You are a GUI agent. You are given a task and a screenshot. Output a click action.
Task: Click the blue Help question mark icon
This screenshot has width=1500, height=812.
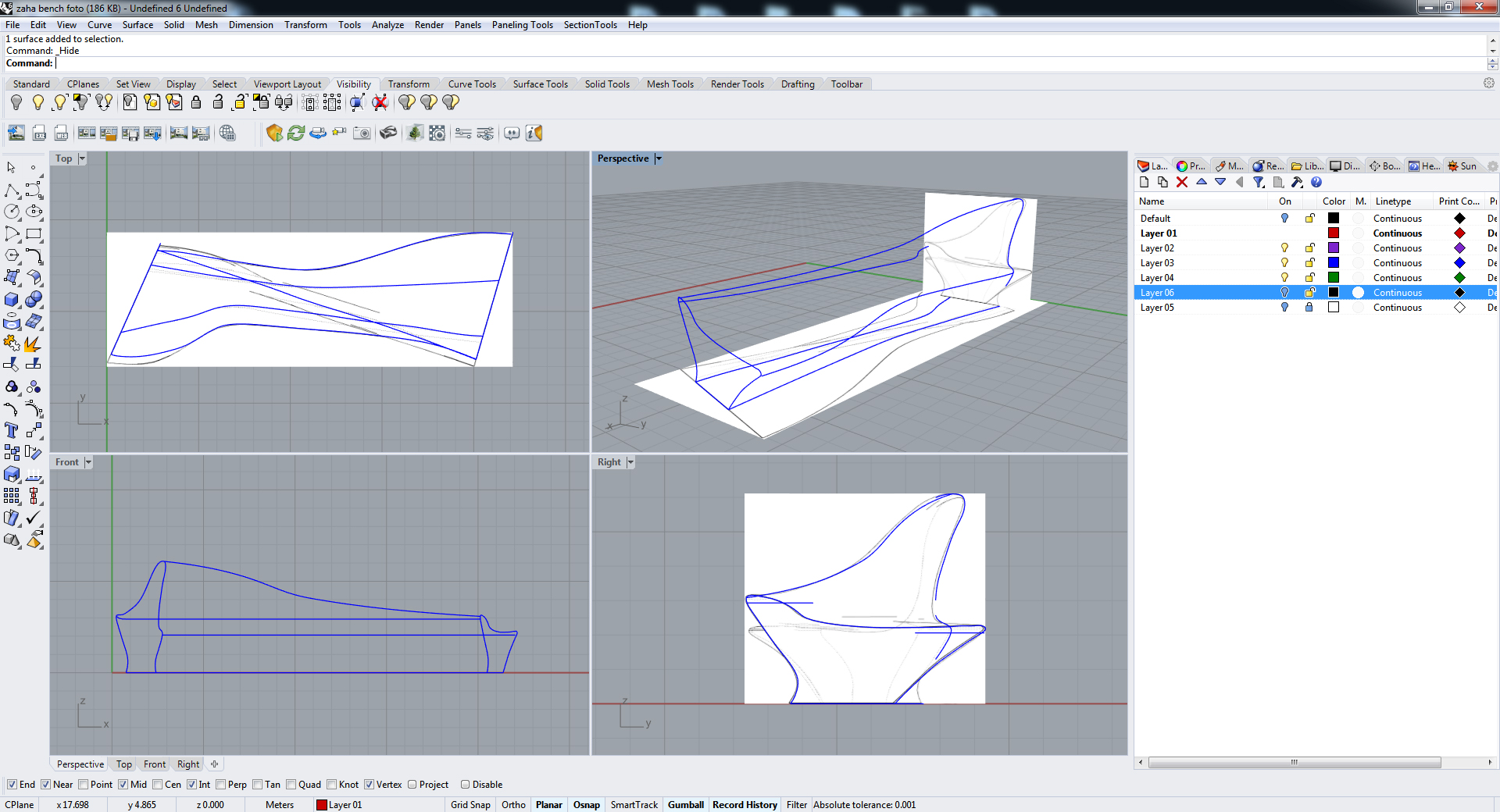(1316, 182)
